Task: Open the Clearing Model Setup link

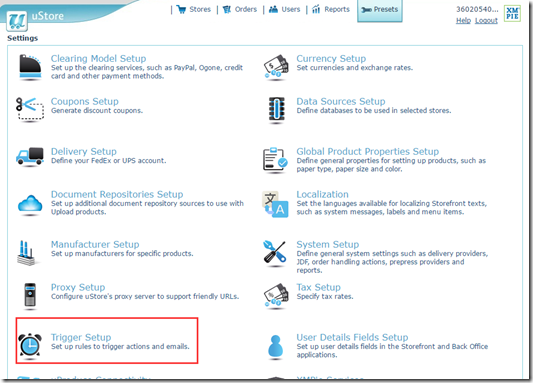Action: 99,58
